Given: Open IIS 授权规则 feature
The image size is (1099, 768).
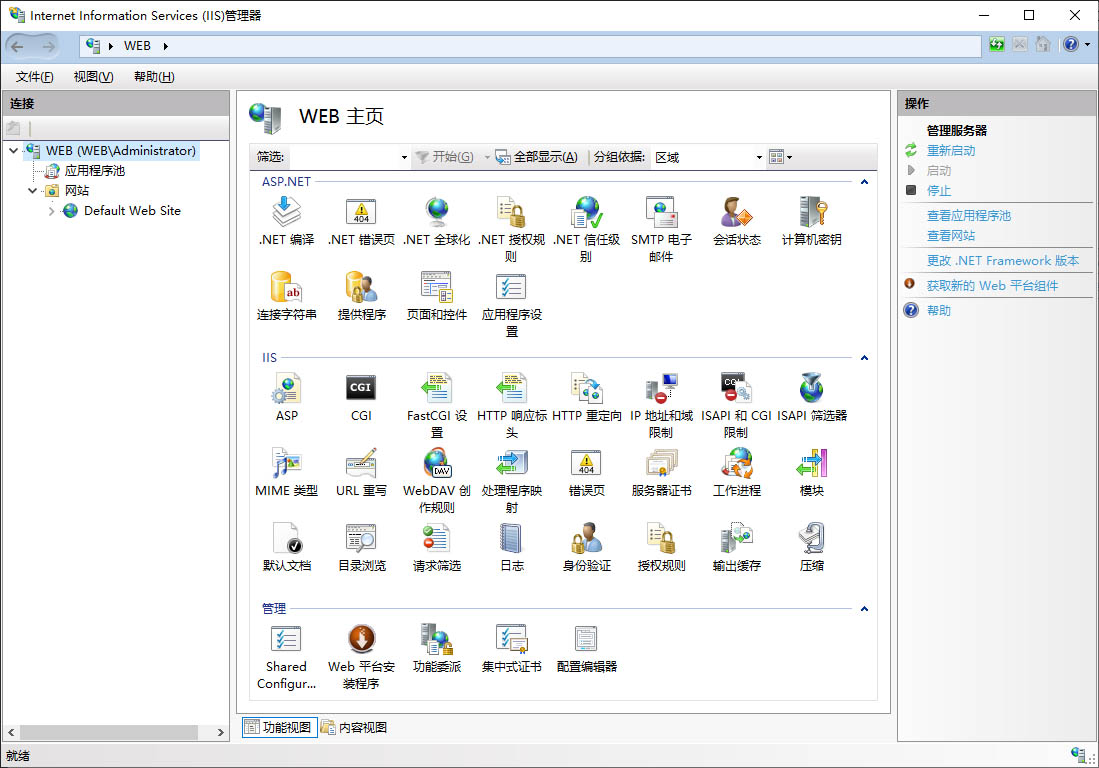Looking at the screenshot, I should click(661, 547).
